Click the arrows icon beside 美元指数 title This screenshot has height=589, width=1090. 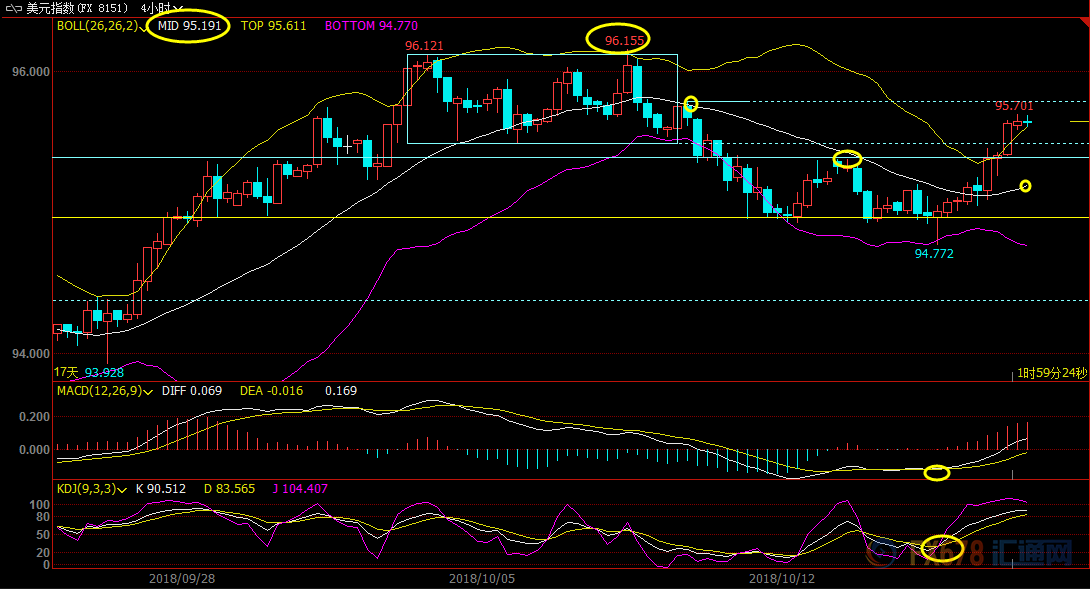click(x=13, y=8)
